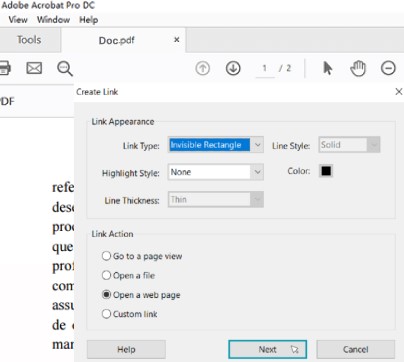
Task: Open the View menu
Action: [x=18, y=20]
